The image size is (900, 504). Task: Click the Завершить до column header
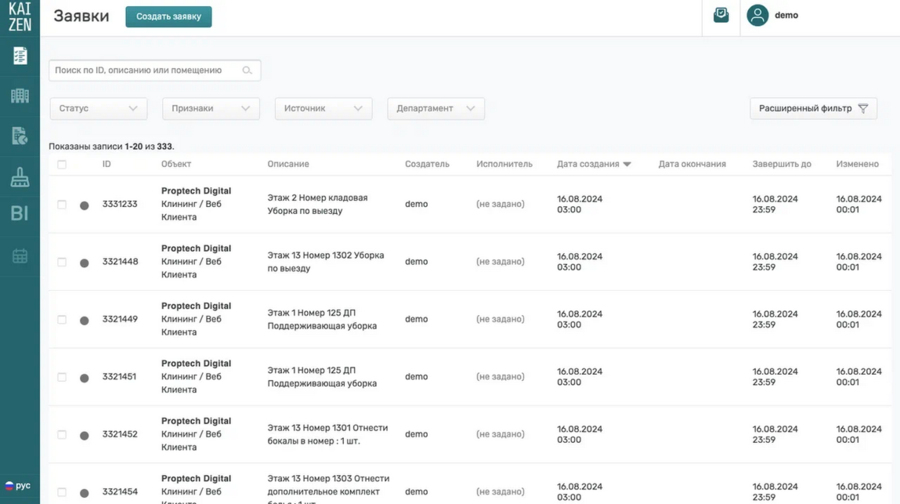point(781,164)
